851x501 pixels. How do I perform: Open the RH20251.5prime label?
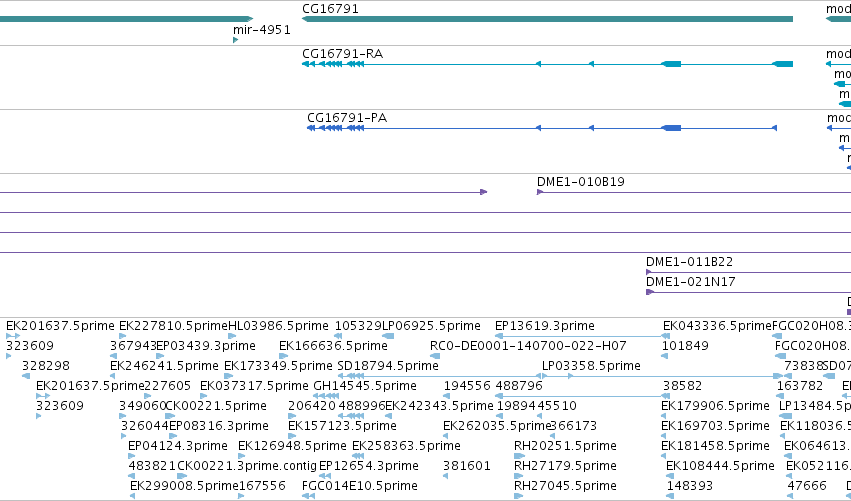(565, 446)
